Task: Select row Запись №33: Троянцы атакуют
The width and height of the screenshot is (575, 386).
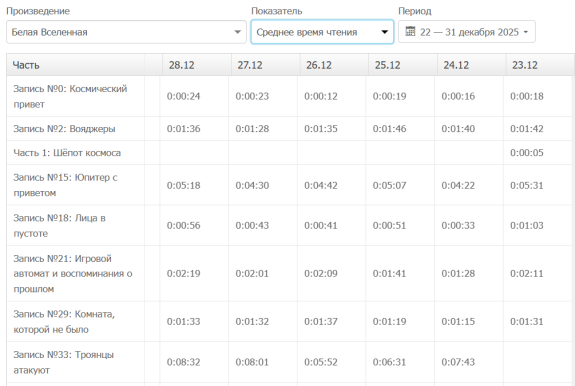Action: coord(289,362)
